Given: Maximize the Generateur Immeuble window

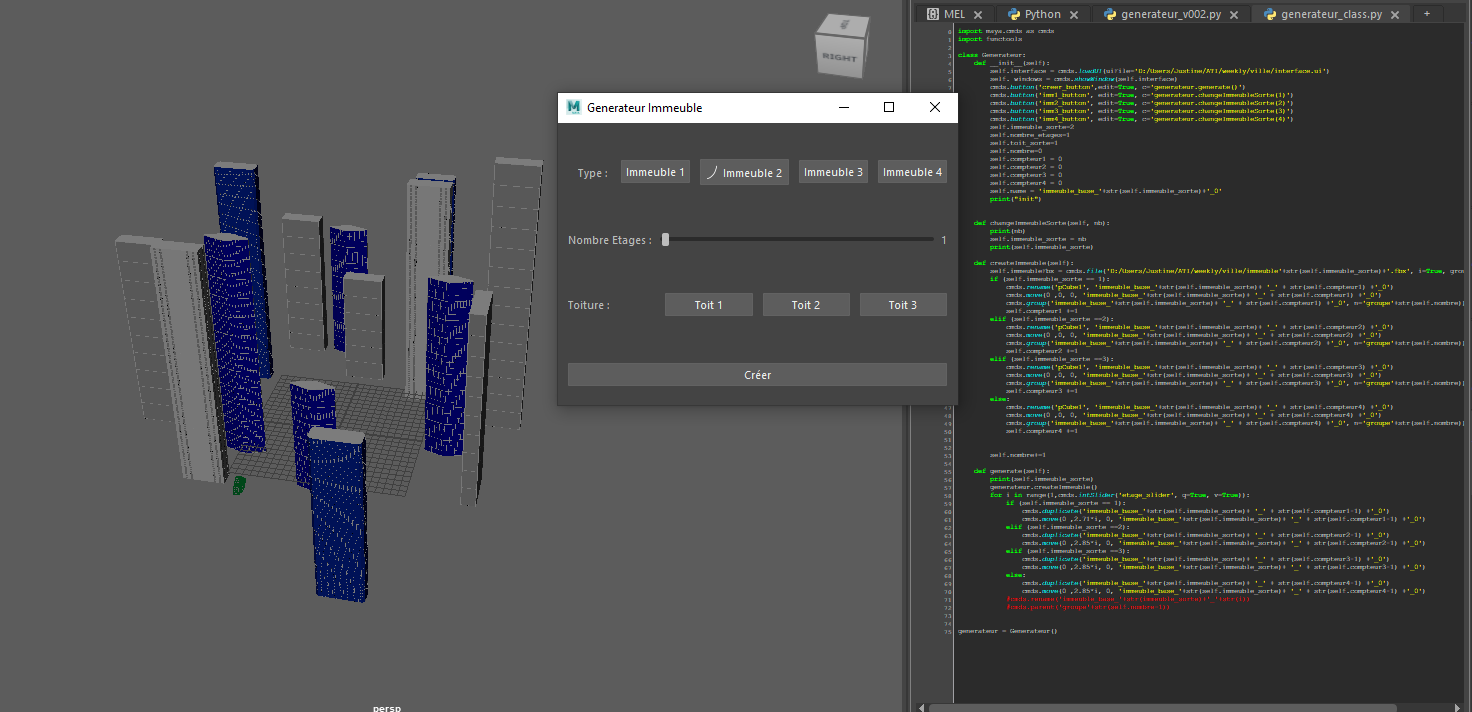Looking at the screenshot, I should coord(889,107).
